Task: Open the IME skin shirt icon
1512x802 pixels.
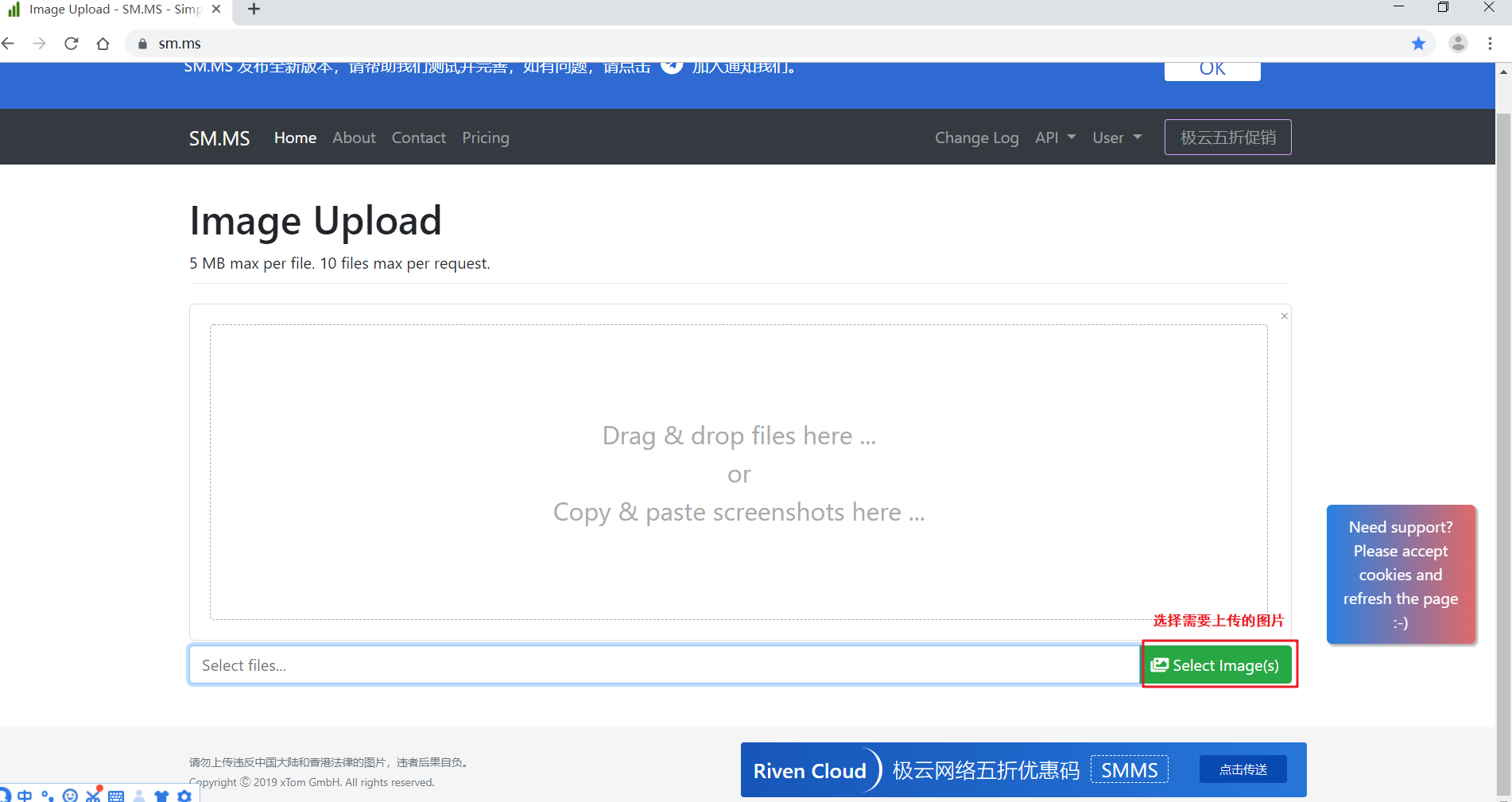Action: 161,796
